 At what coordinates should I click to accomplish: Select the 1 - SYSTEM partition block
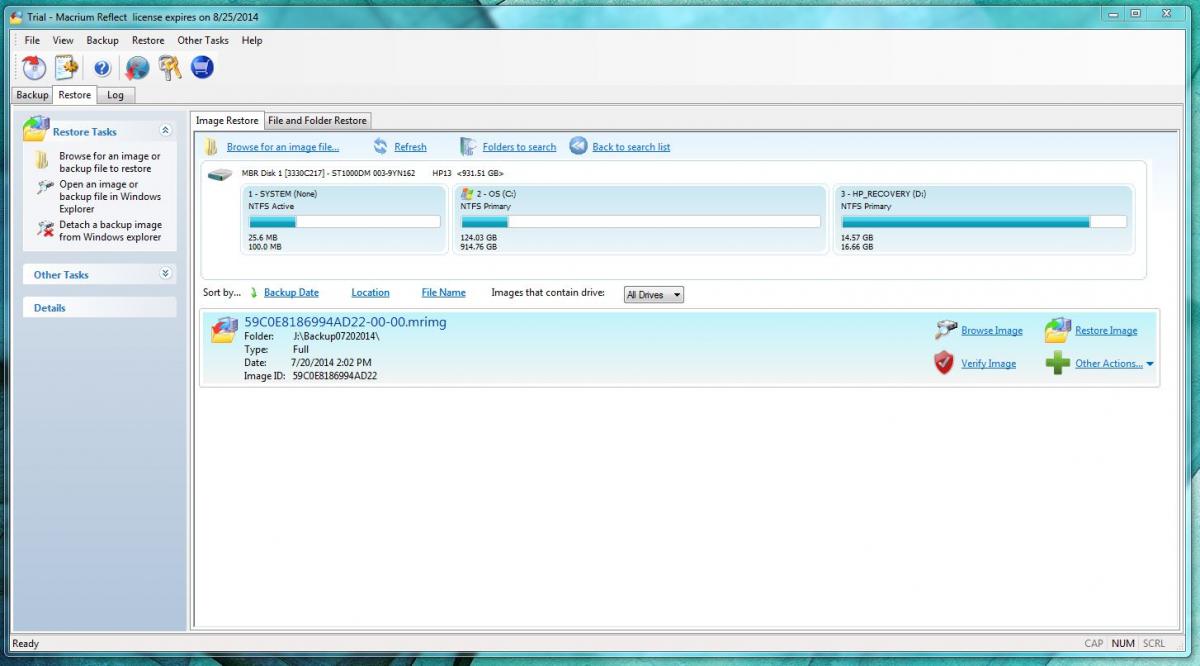(344, 219)
